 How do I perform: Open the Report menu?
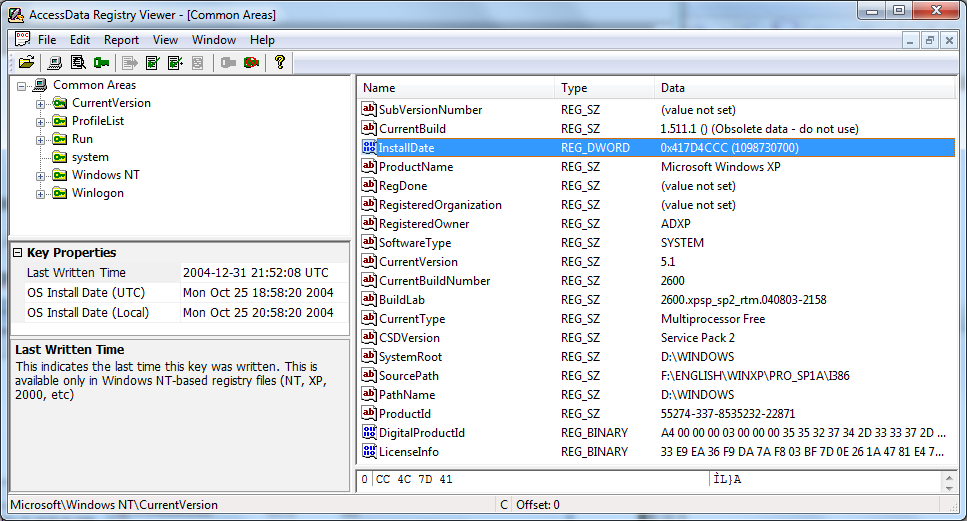(x=121, y=39)
